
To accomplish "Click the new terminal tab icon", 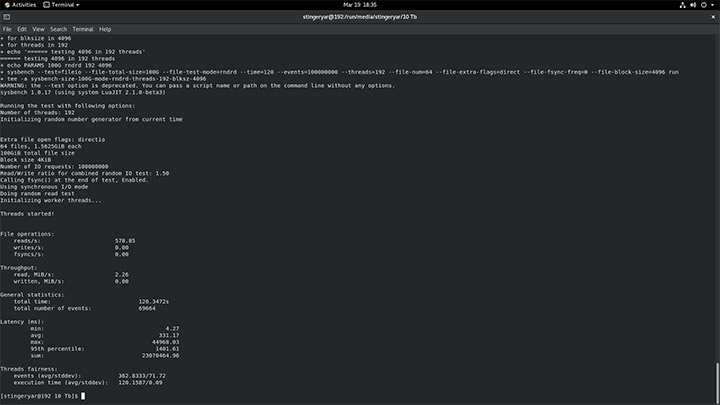I will click(x=8, y=17).
